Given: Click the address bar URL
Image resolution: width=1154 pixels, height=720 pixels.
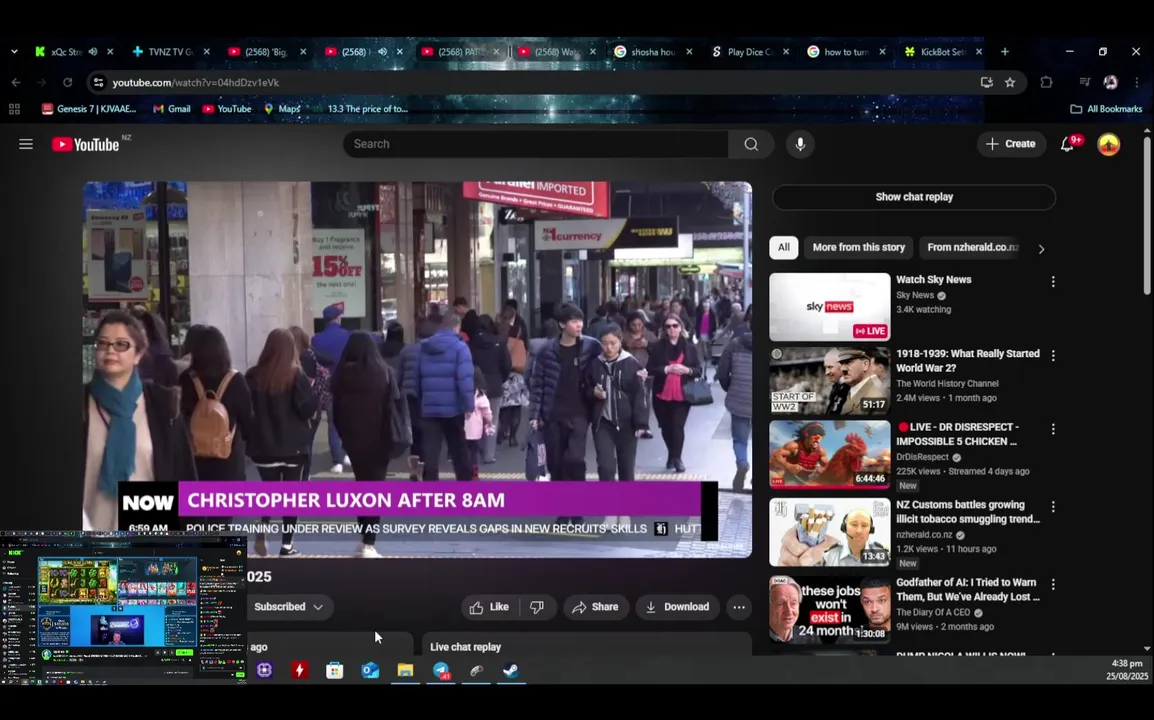Looking at the screenshot, I should click(x=196, y=82).
